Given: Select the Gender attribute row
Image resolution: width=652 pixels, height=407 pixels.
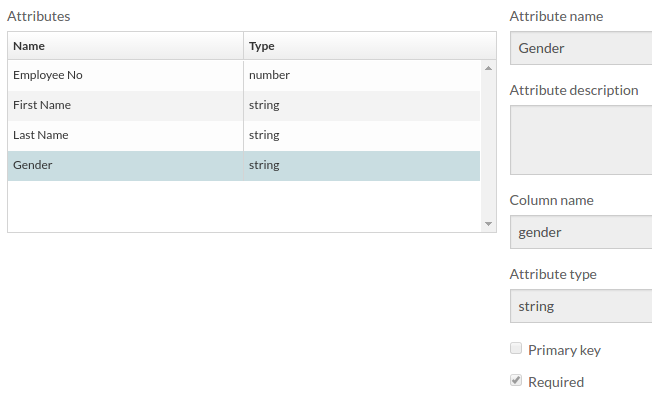Looking at the screenshot, I should (x=244, y=165).
